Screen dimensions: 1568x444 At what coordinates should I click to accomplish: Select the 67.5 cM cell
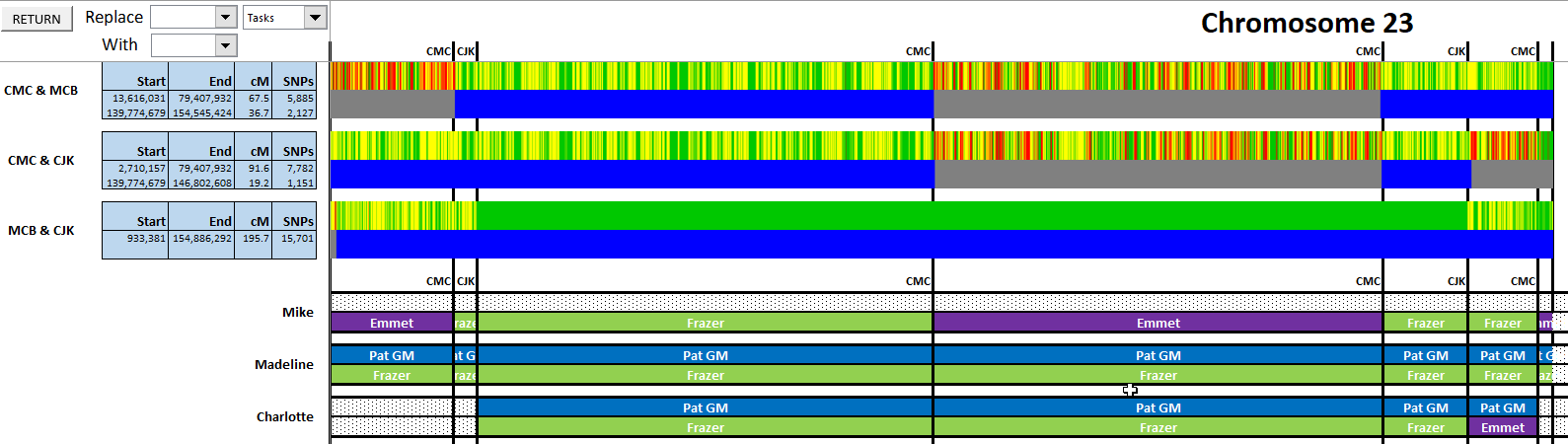(x=258, y=99)
